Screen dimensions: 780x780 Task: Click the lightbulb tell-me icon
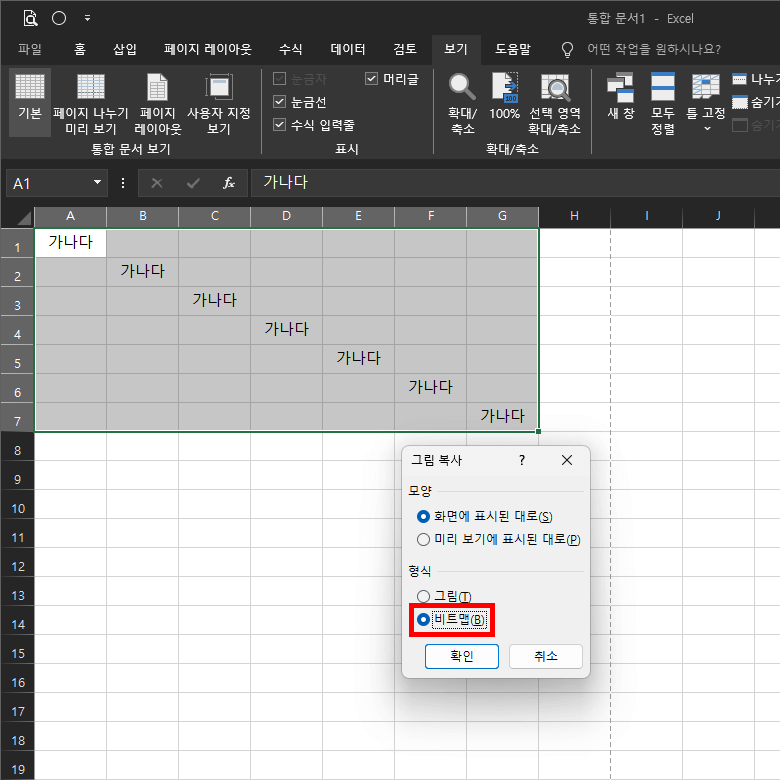[567, 49]
